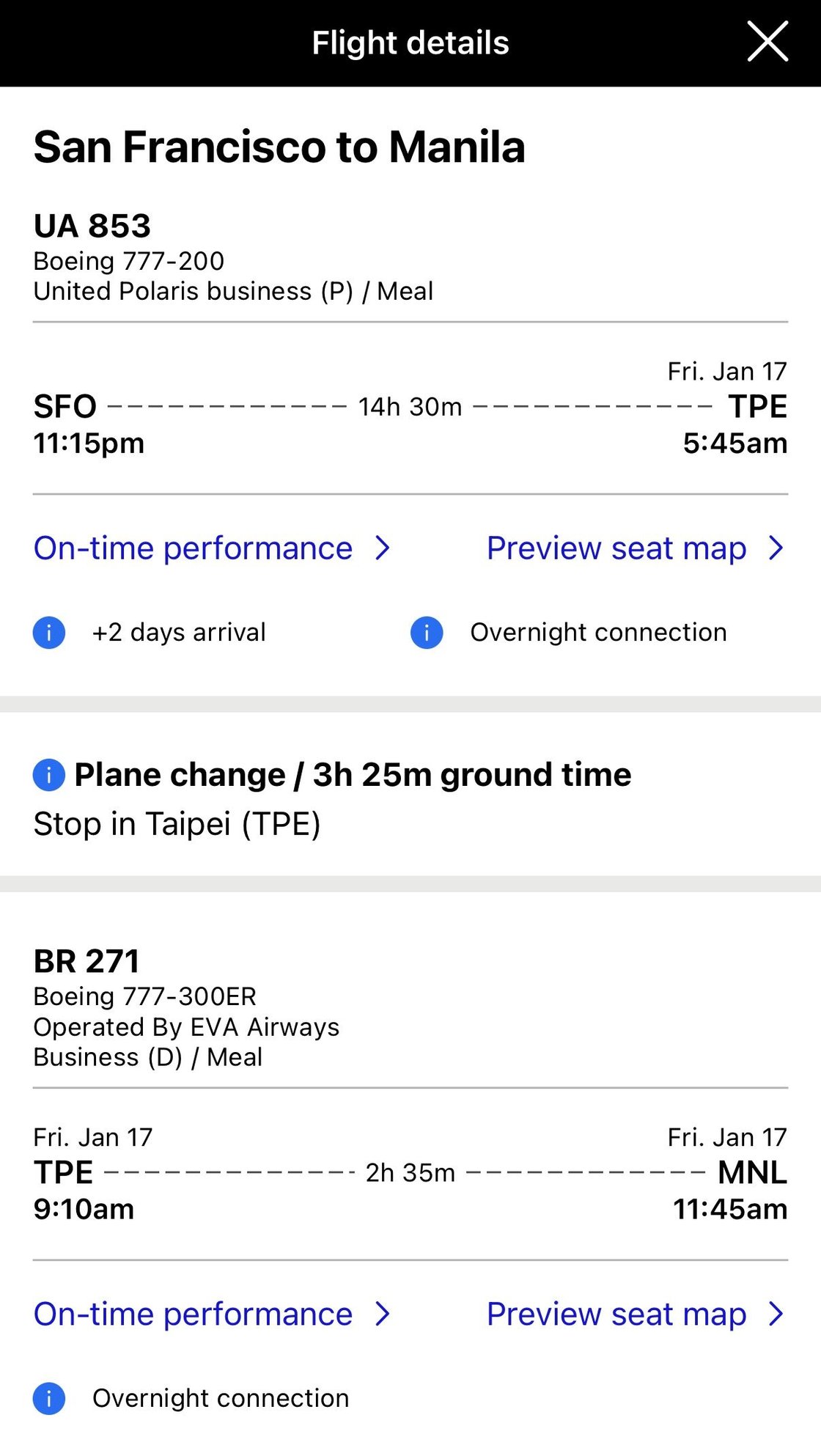View On-time performance for flight BR 271
The image size is (821, 1456).
(193, 1314)
